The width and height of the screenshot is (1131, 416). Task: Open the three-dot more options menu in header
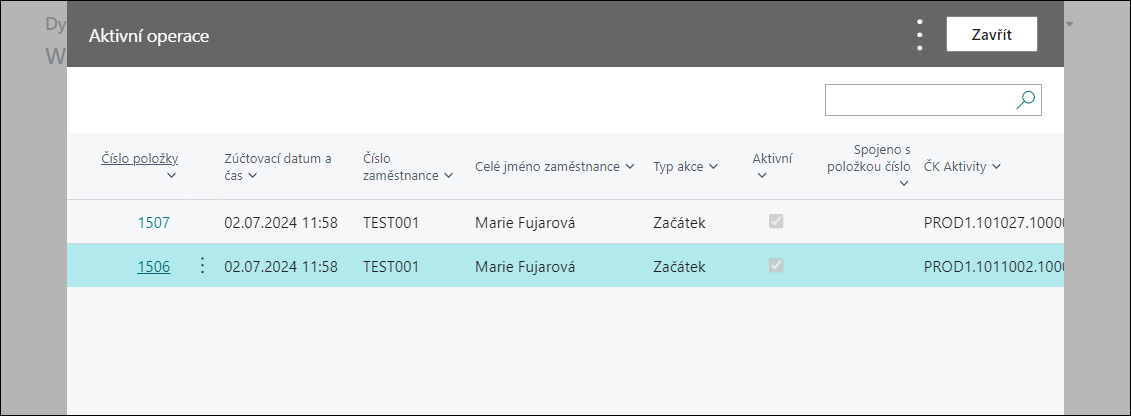(x=920, y=35)
